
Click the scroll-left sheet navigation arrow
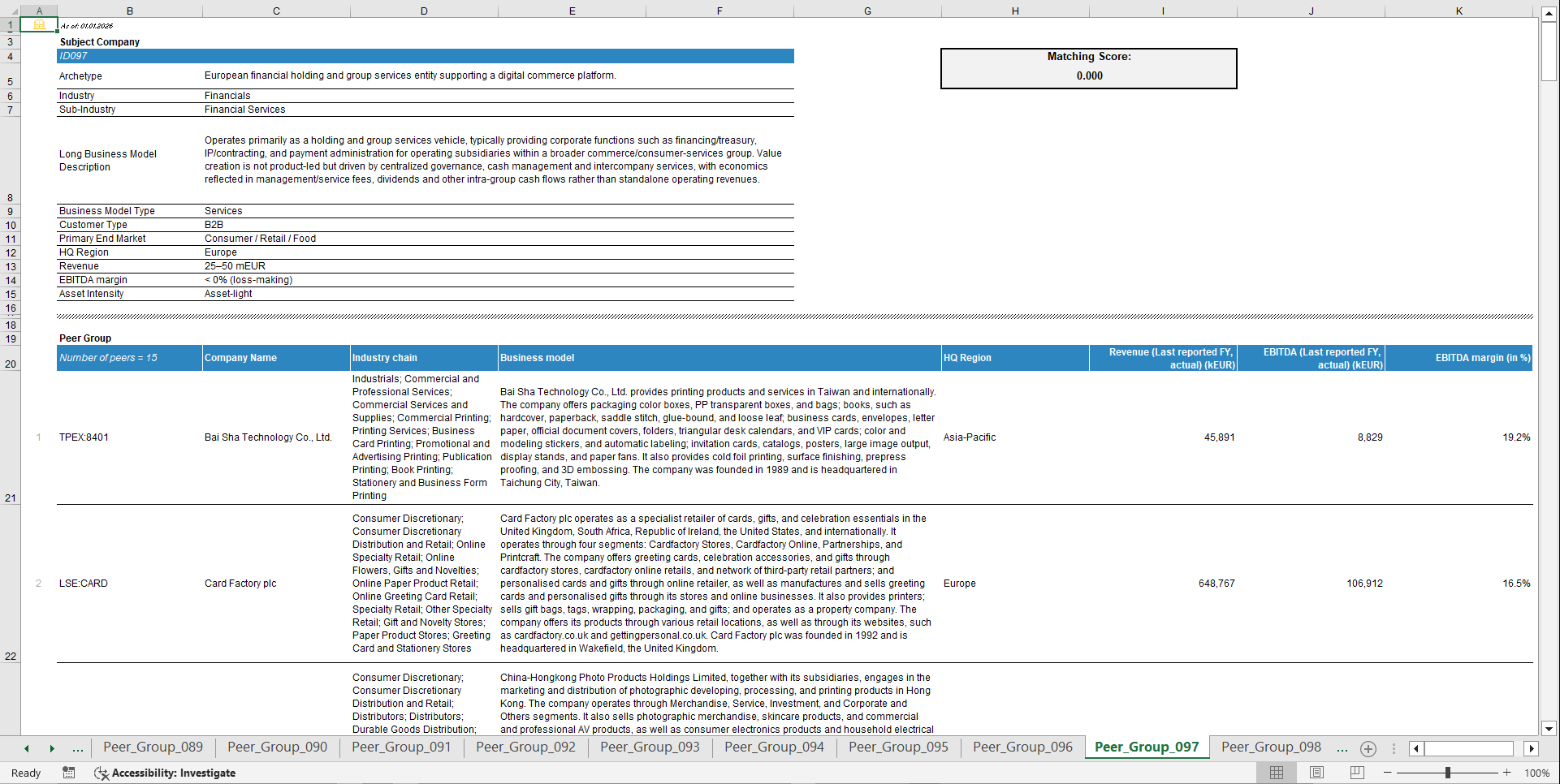(25, 748)
